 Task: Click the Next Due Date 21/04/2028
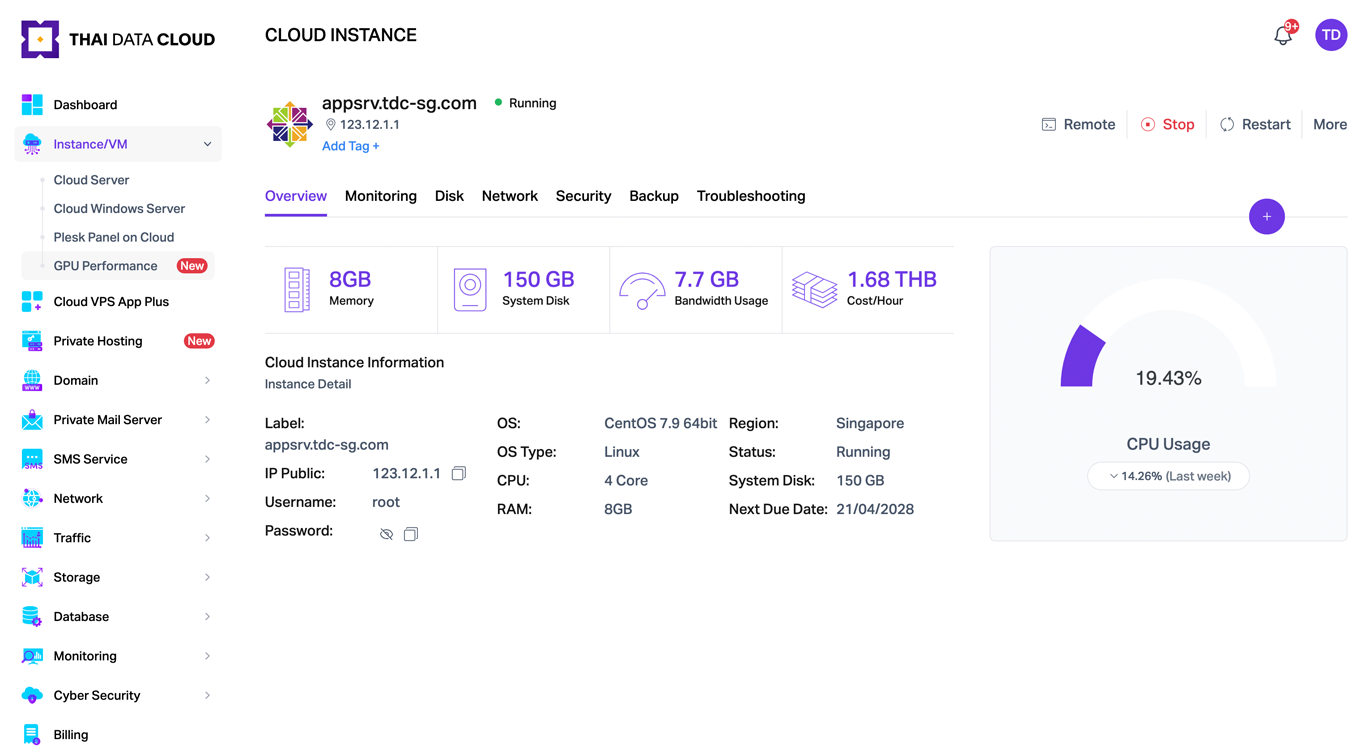point(875,509)
